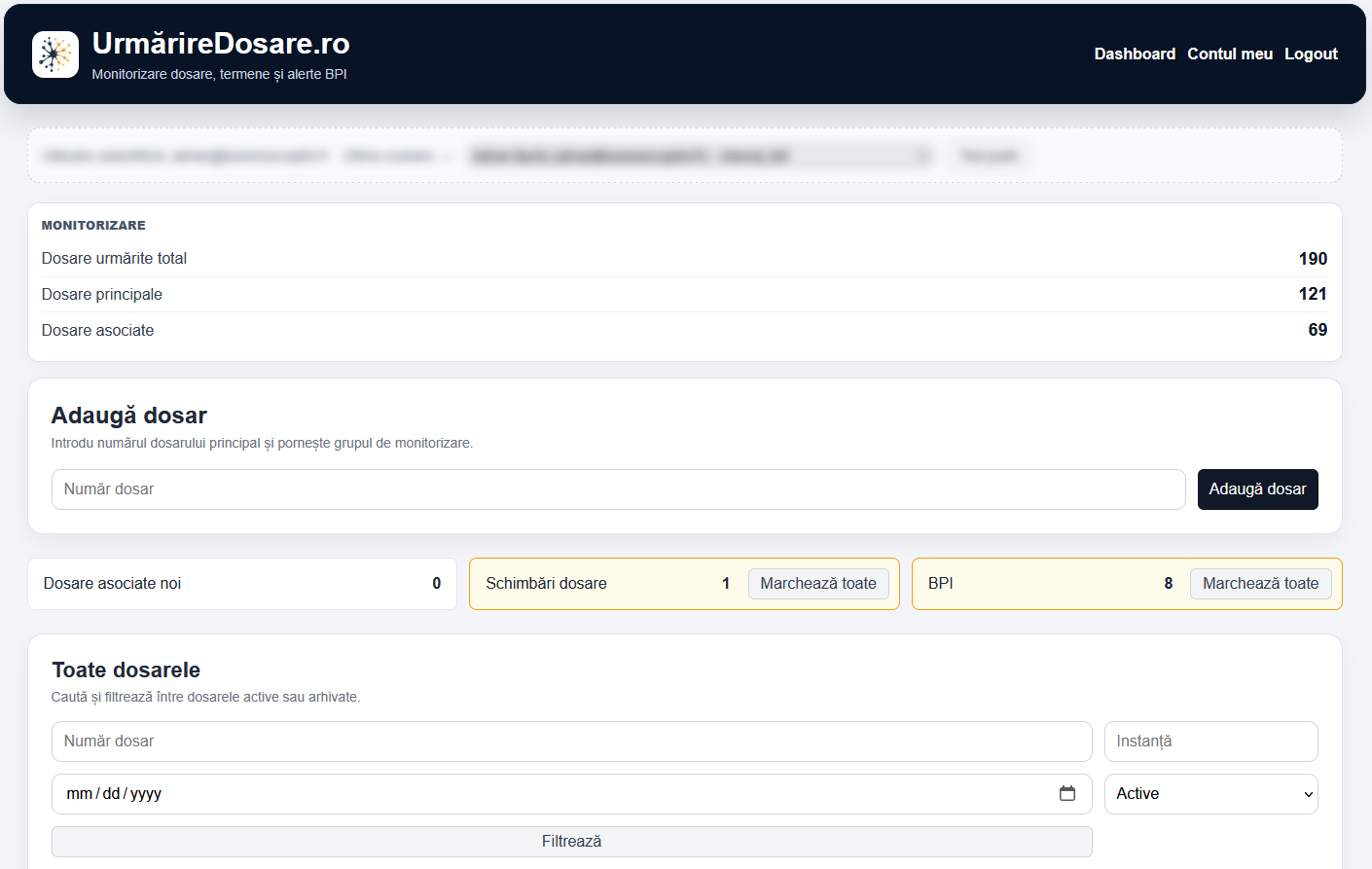1372x869 pixels.
Task: Click the Dosare asociate noi card
Action: tap(242, 584)
